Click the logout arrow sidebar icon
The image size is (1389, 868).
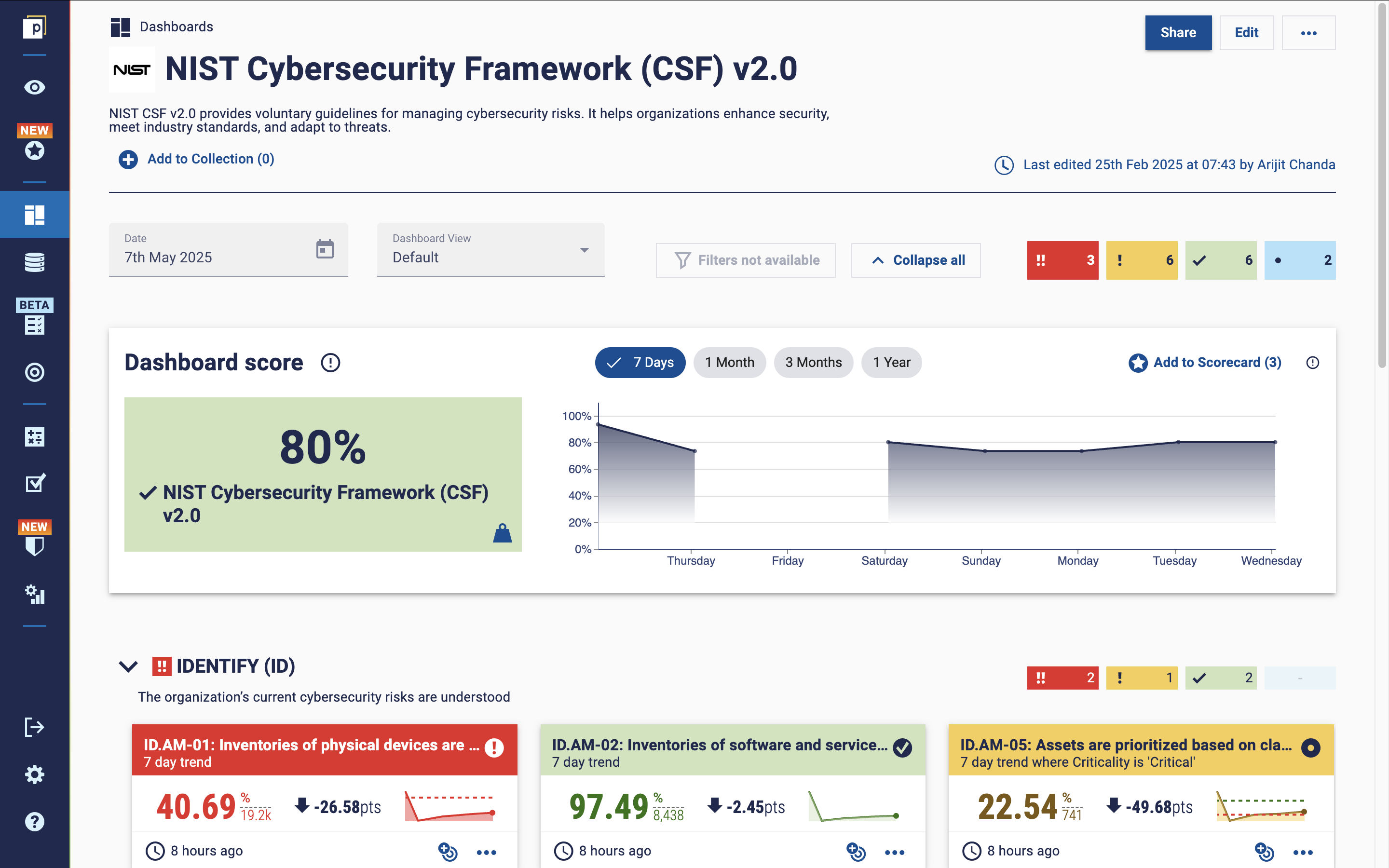(x=34, y=727)
